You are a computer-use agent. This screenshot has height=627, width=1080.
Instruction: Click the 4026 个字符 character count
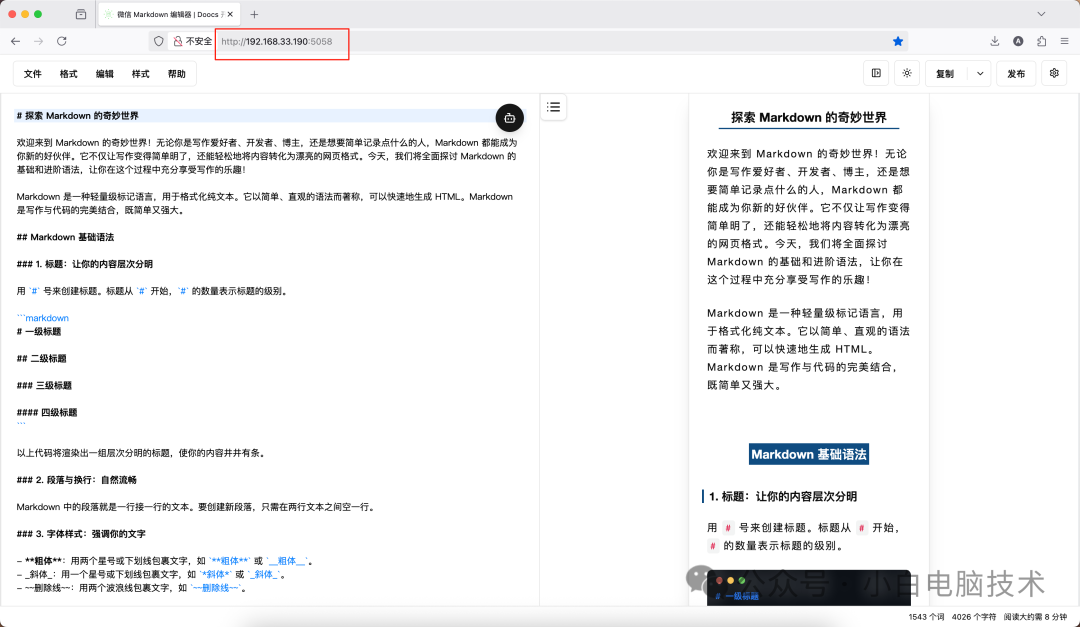click(973, 617)
